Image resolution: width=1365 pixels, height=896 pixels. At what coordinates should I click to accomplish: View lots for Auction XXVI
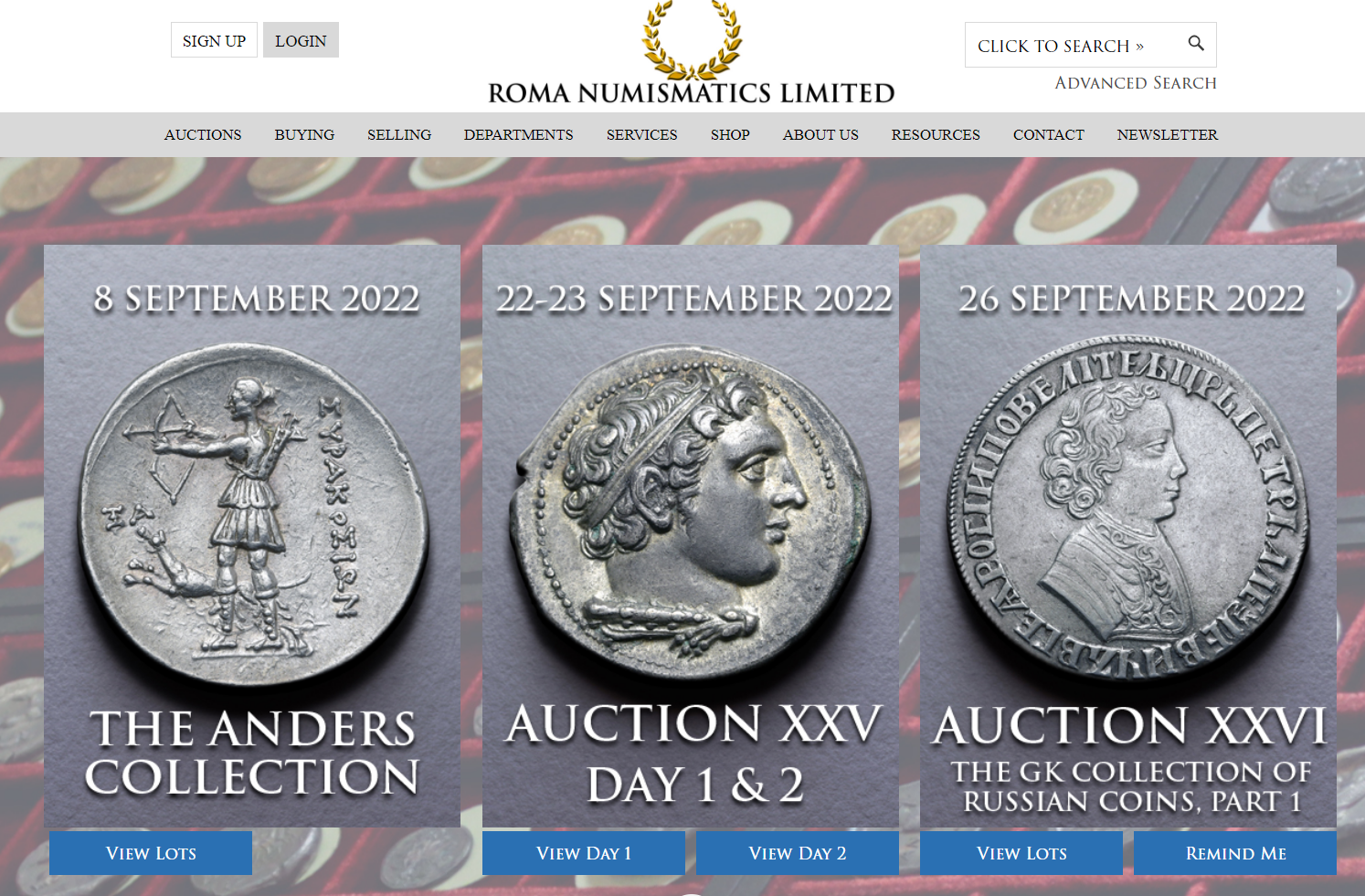[x=1021, y=853]
